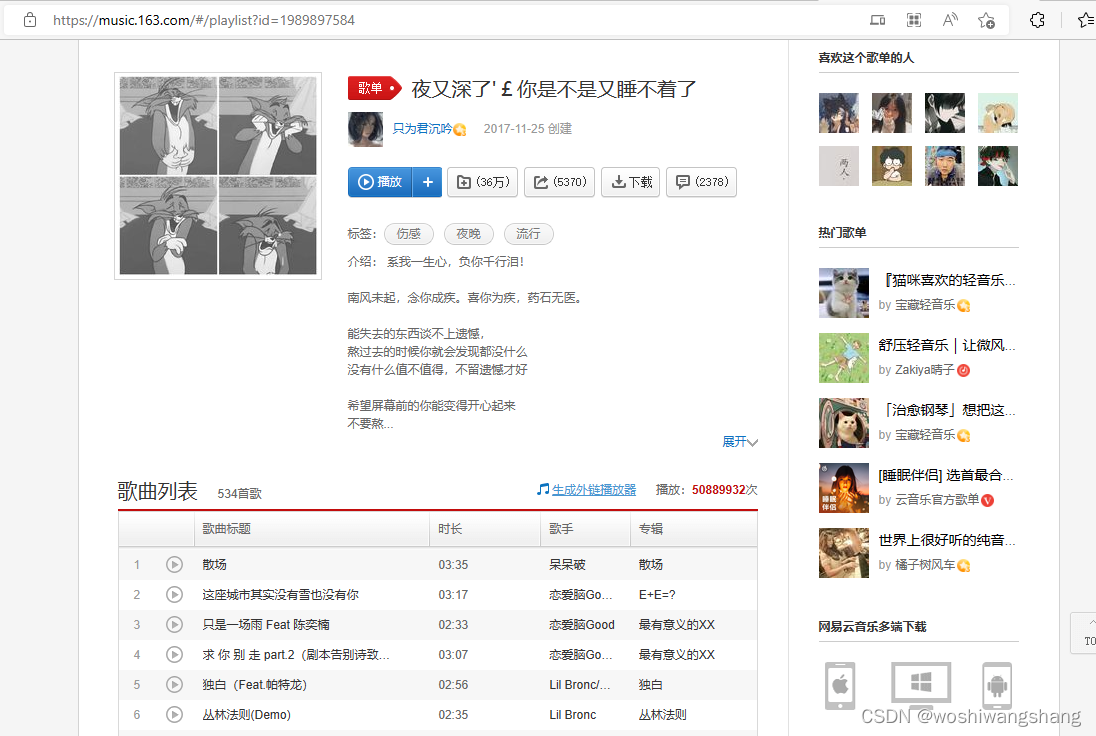Open album 最有意义的XX in row 3
The width and height of the screenshot is (1096, 736).
coord(677,625)
